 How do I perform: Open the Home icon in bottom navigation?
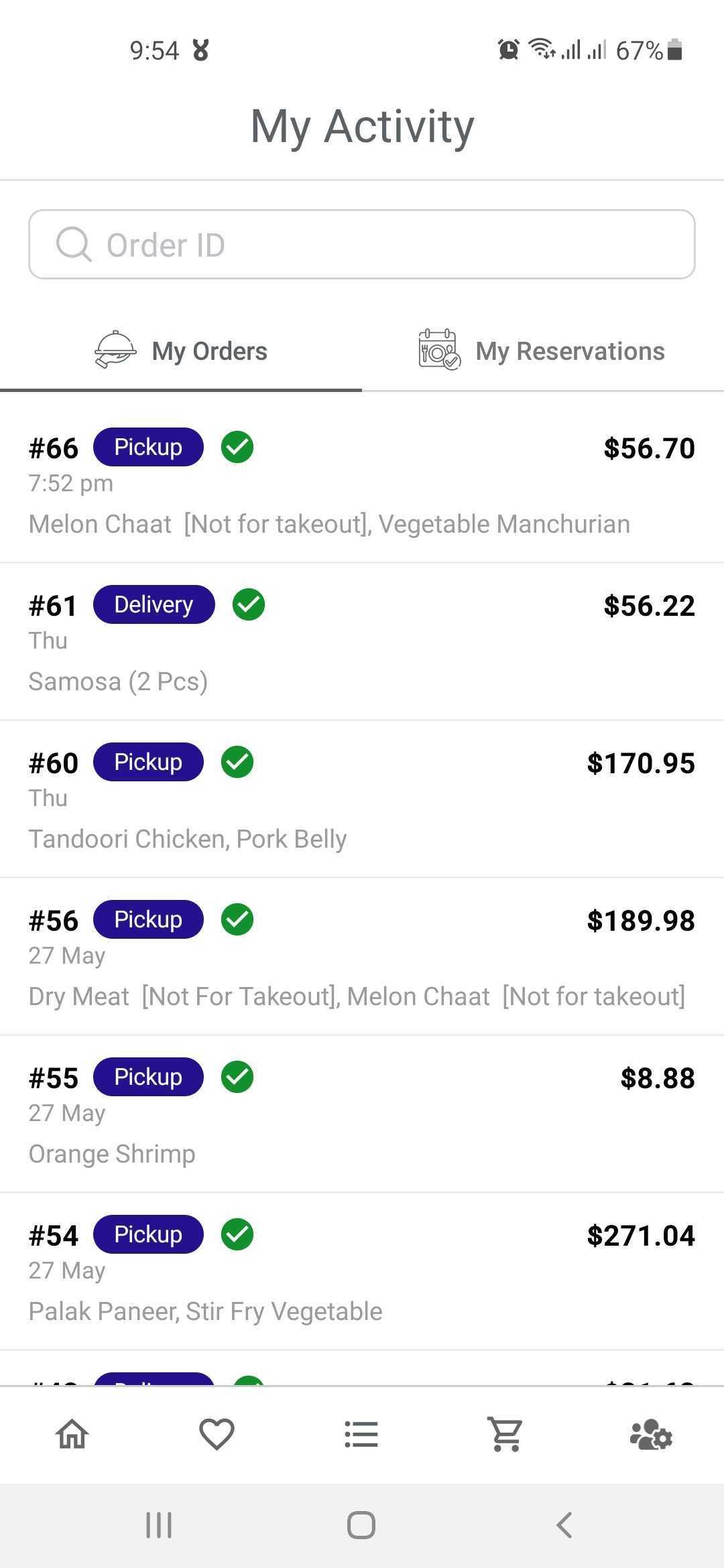tap(72, 1435)
